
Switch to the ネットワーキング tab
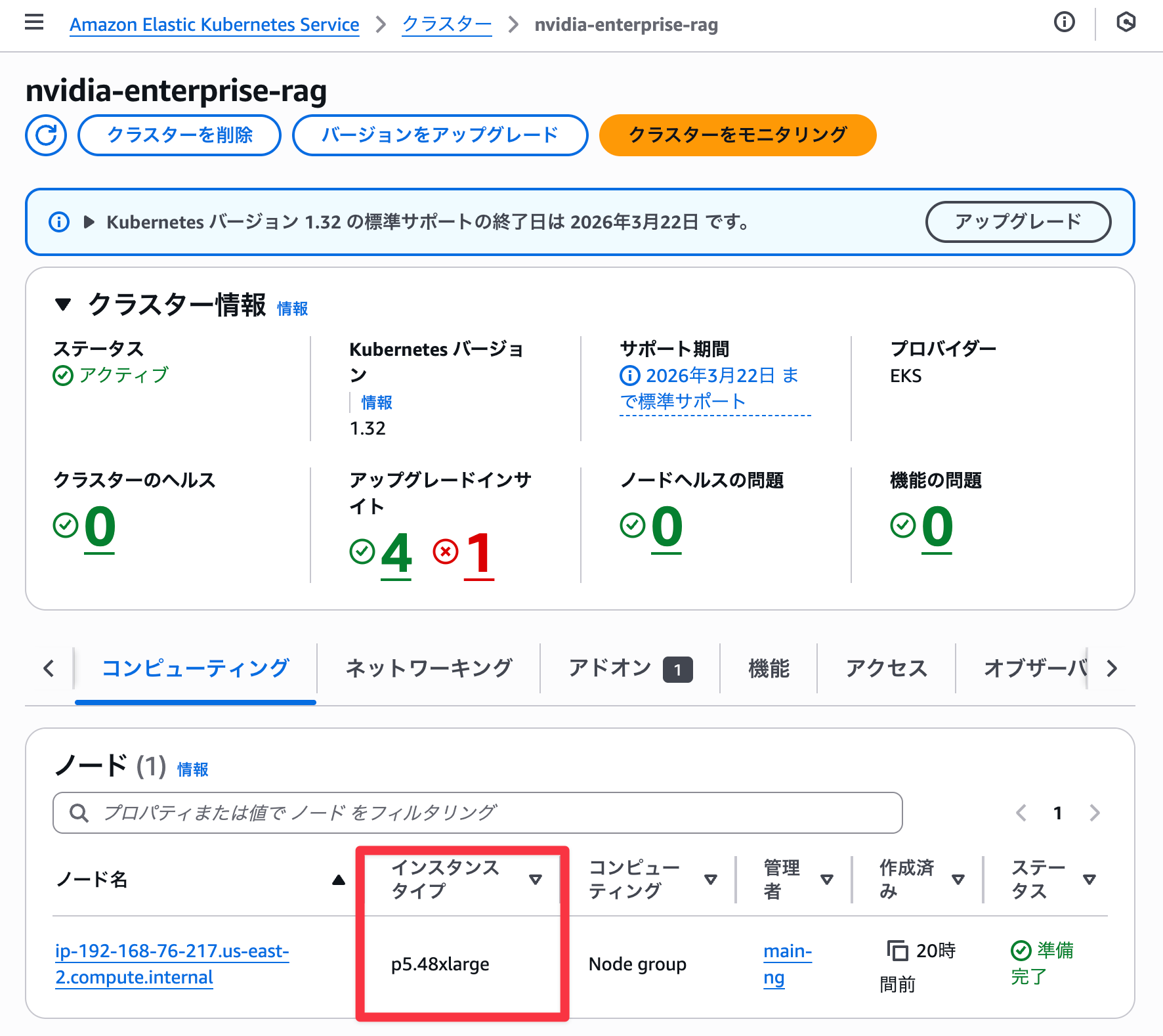[429, 668]
